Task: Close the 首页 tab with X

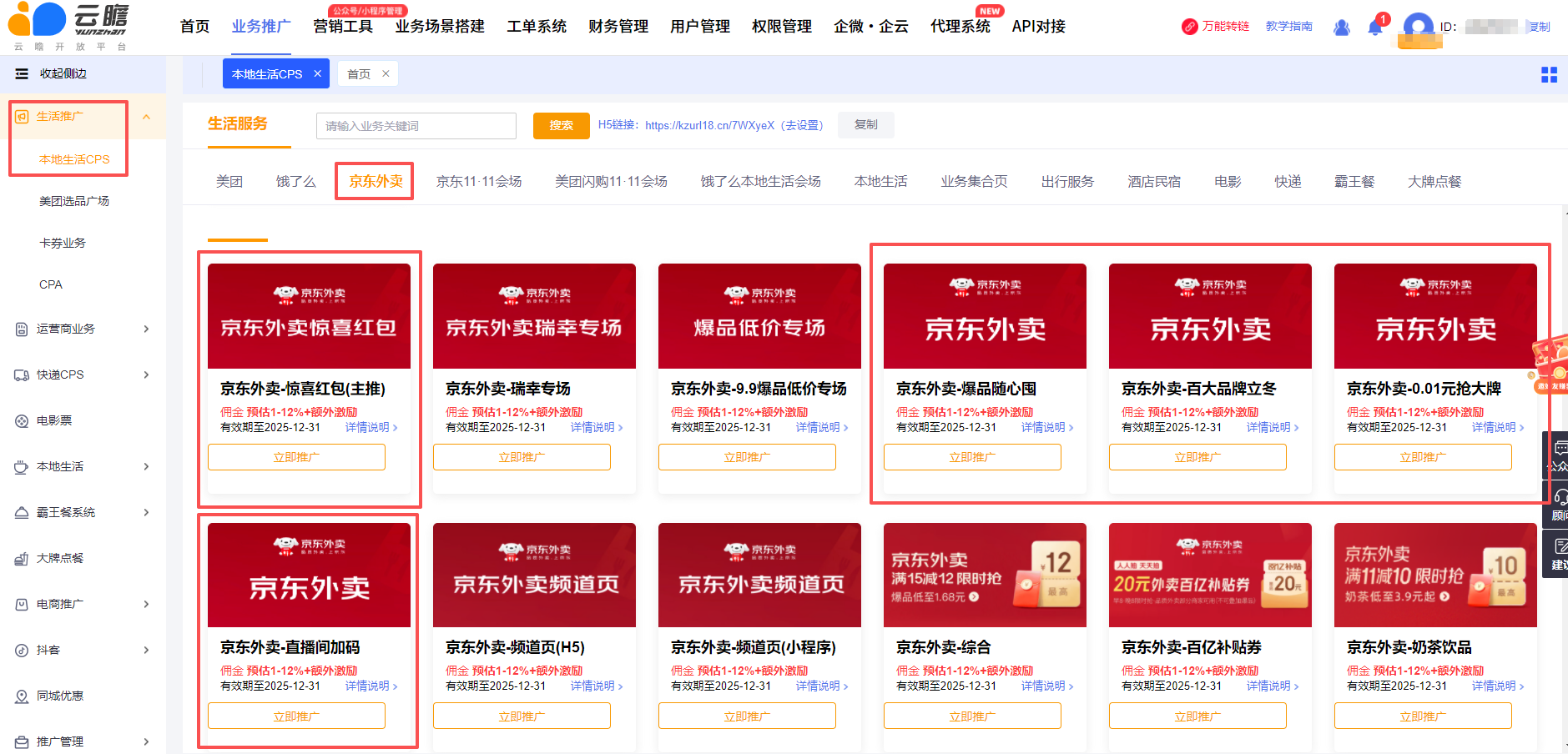Action: tap(386, 74)
